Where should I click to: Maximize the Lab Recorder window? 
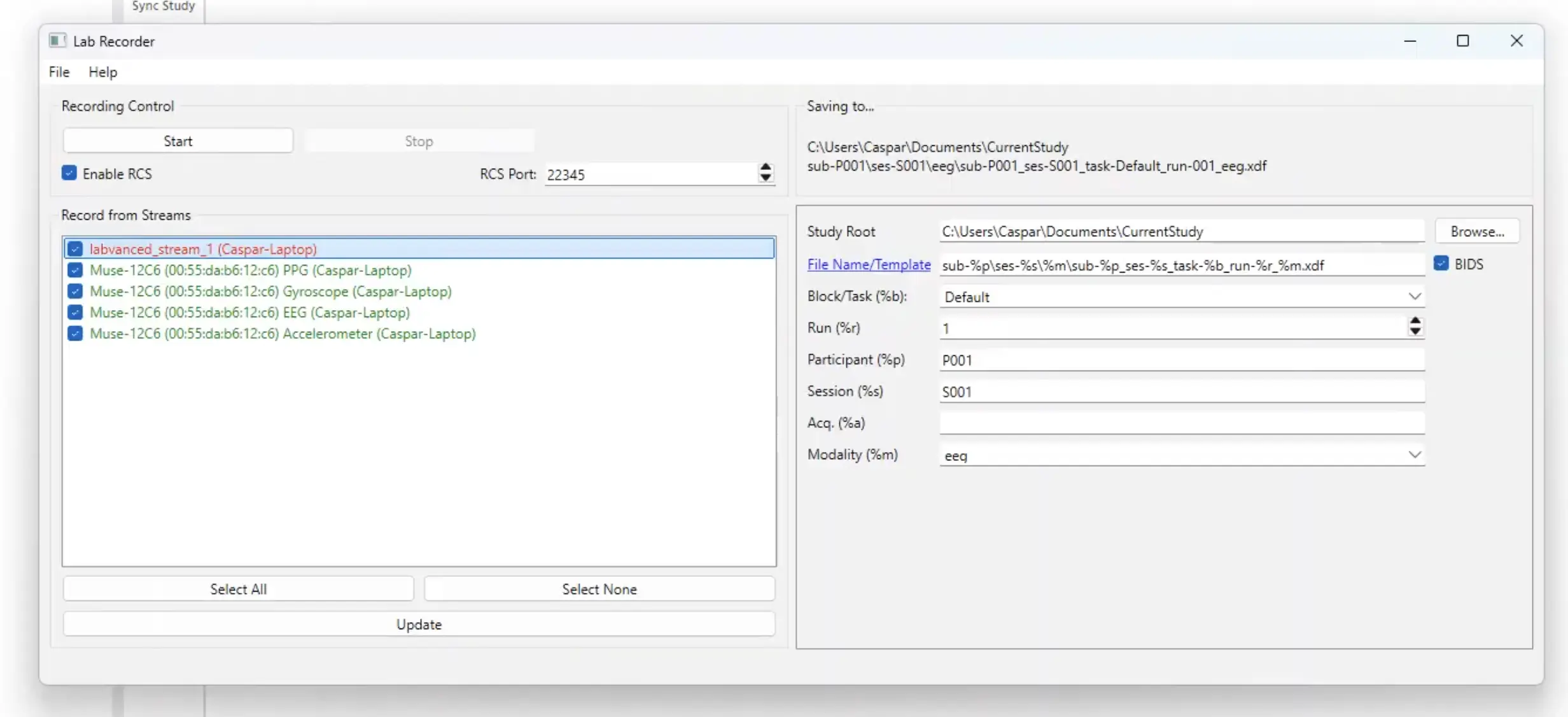(x=1463, y=41)
